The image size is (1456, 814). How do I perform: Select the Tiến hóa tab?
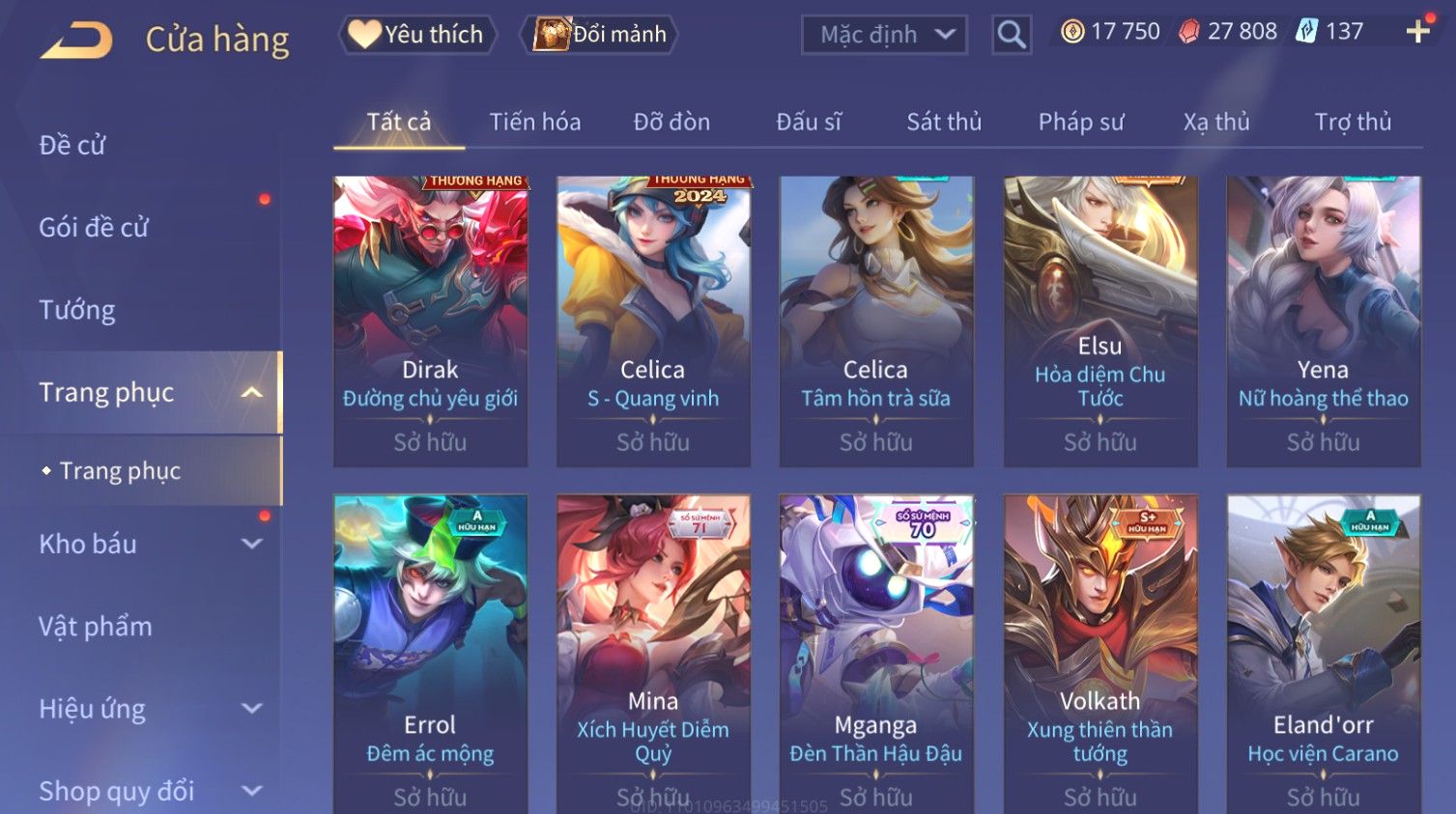535,122
